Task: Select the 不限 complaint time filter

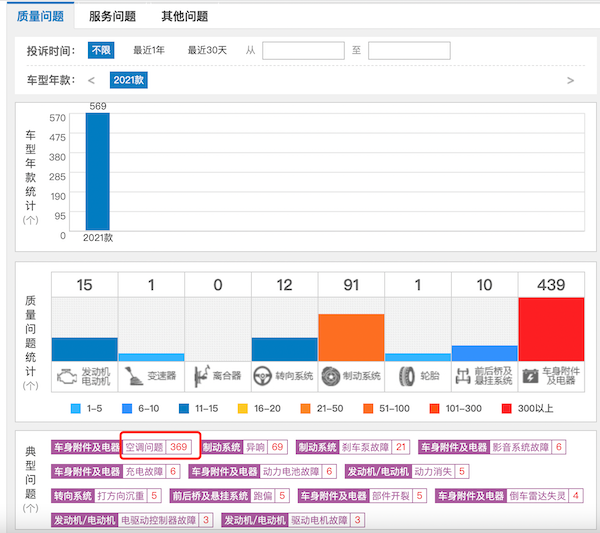Action: 101,50
